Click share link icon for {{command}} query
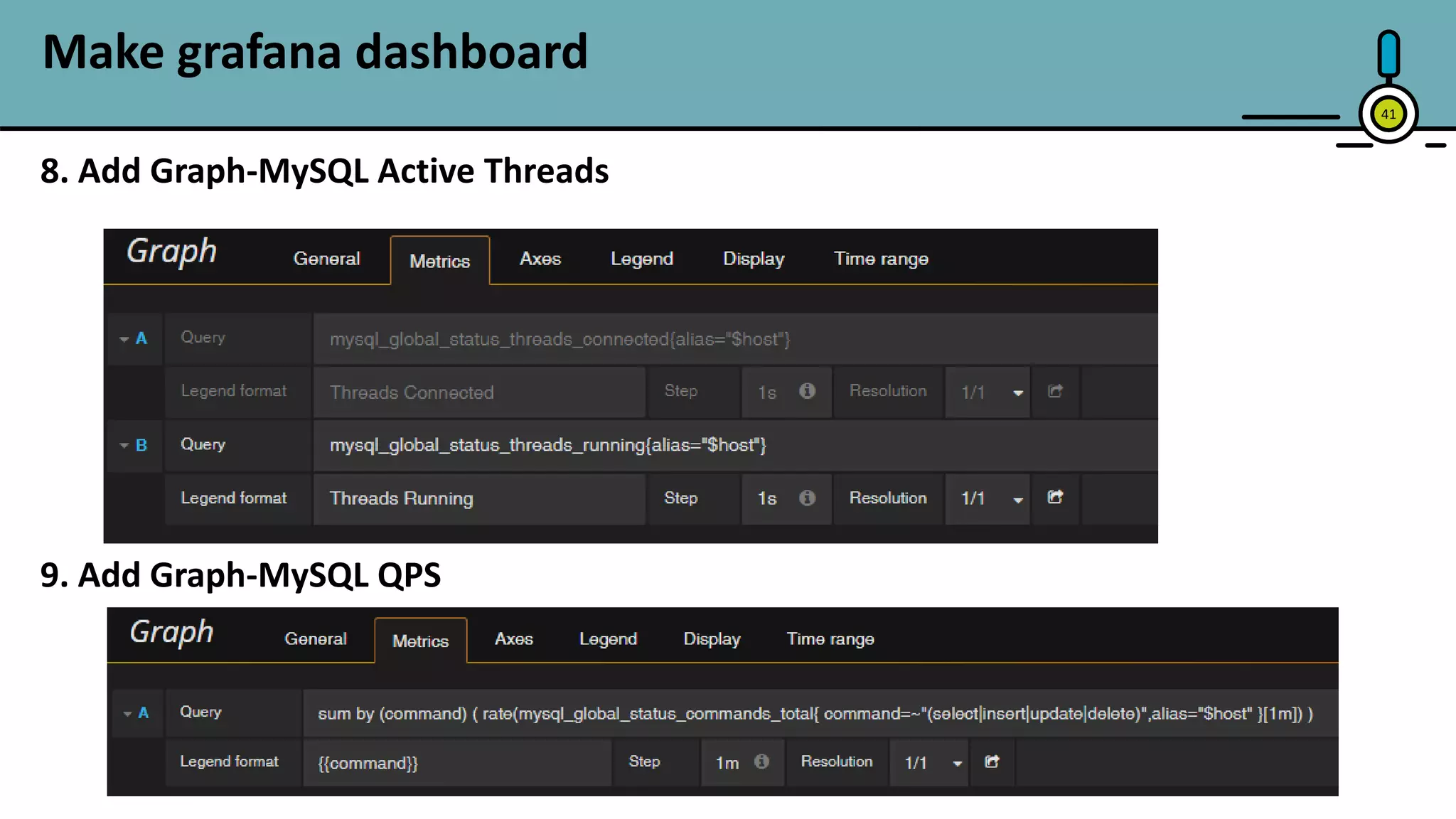1456x819 pixels. [x=992, y=761]
